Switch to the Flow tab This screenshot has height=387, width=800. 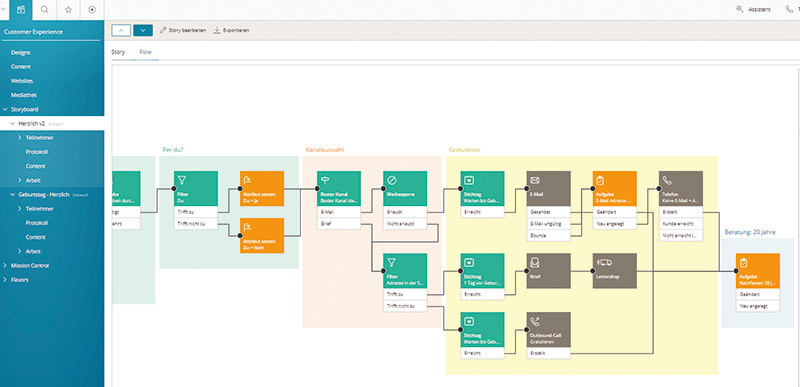point(145,52)
